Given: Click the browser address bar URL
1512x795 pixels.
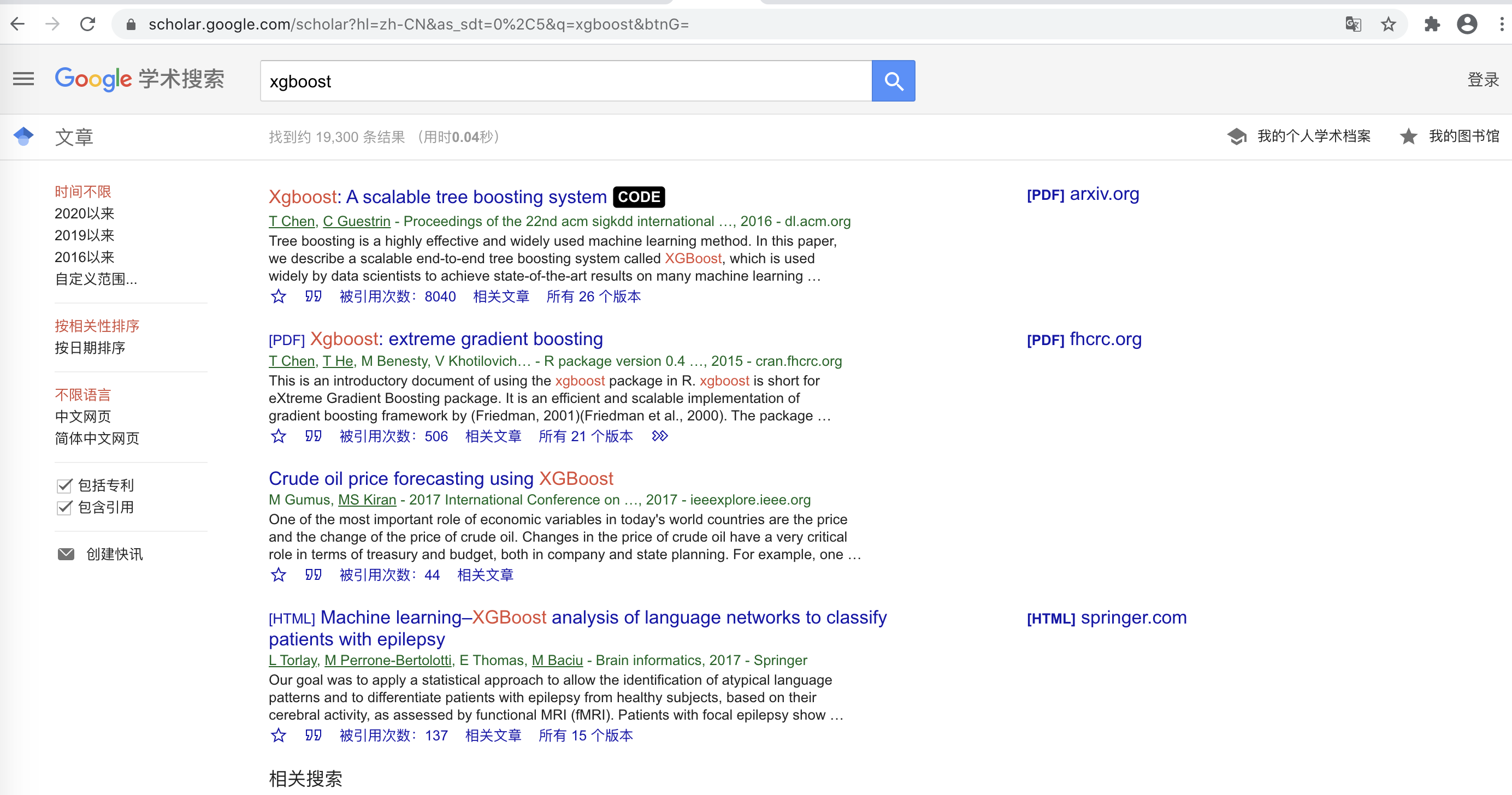Looking at the screenshot, I should point(418,24).
